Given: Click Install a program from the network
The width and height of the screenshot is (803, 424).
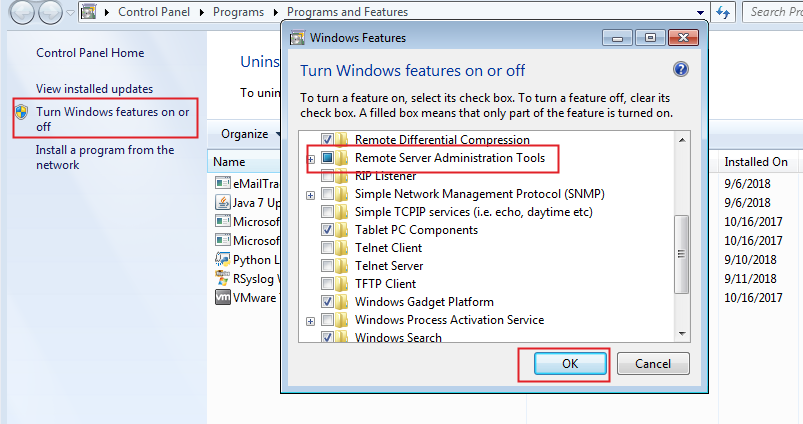Looking at the screenshot, I should tap(105, 157).
